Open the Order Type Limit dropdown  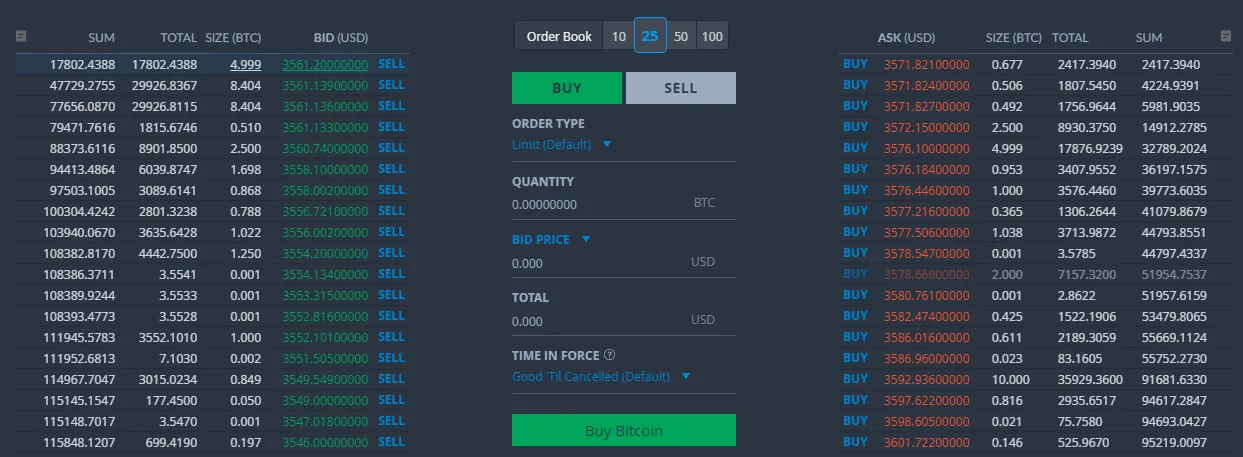(562, 144)
